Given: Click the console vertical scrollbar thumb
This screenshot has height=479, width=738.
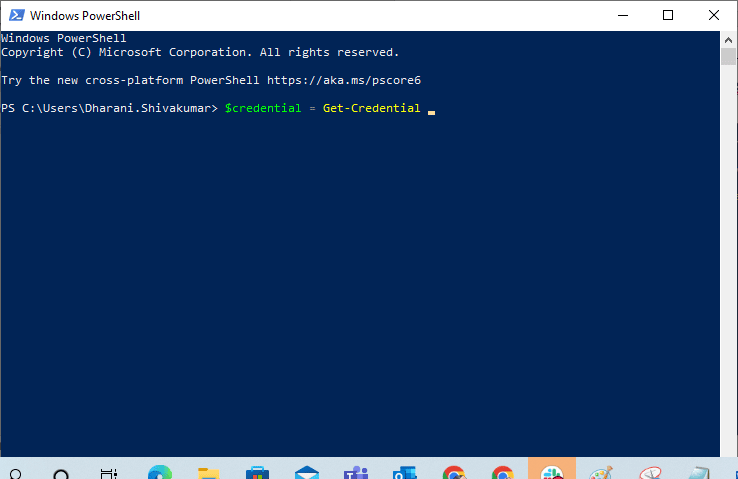Looking at the screenshot, I should tap(728, 56).
